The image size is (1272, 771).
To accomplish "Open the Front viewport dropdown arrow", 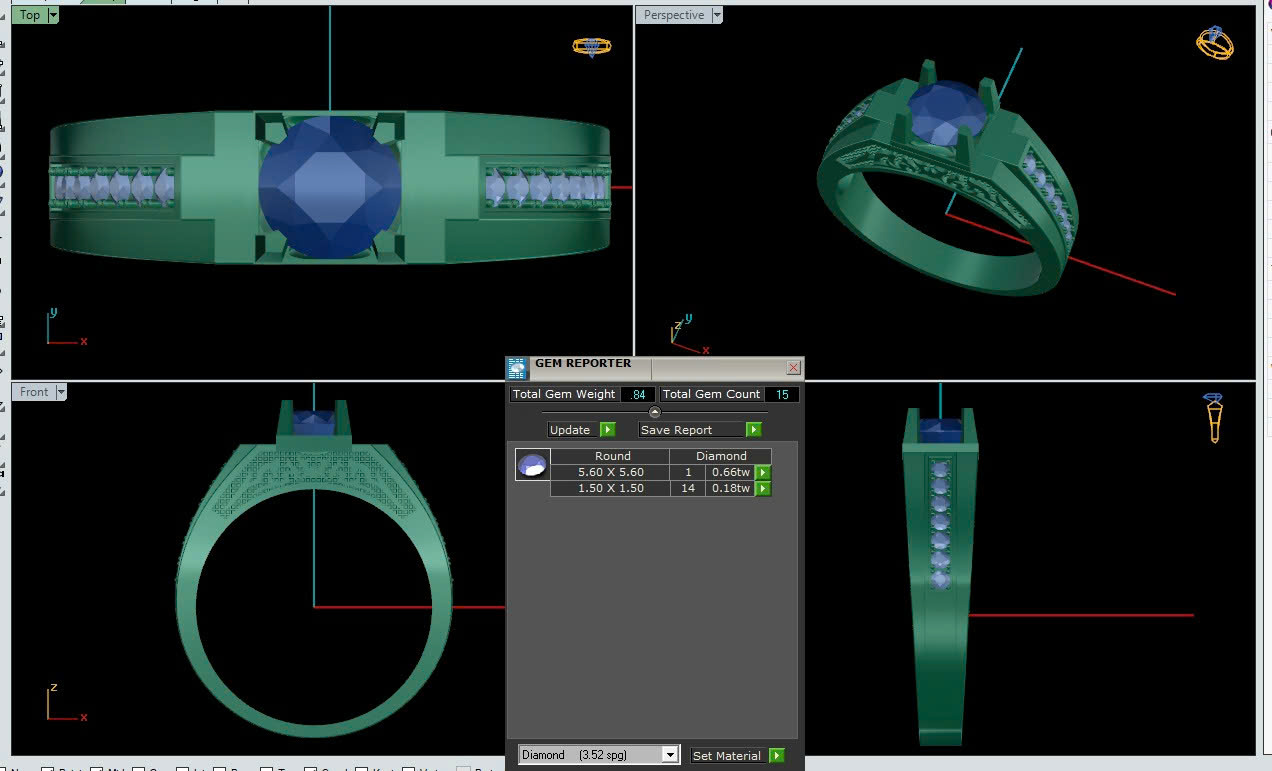I will coord(61,392).
